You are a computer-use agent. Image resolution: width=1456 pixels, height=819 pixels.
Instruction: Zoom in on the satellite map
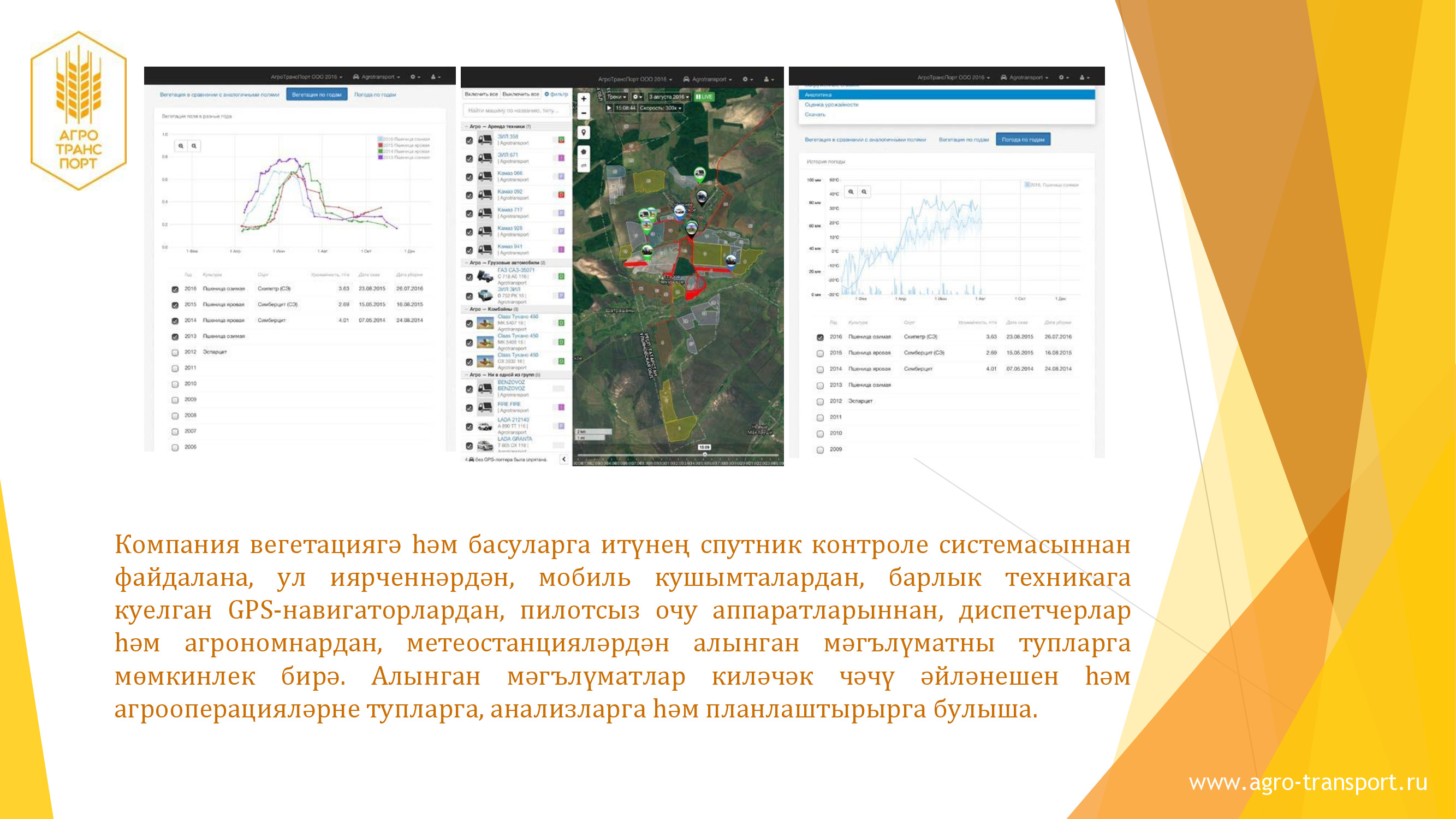point(583,98)
